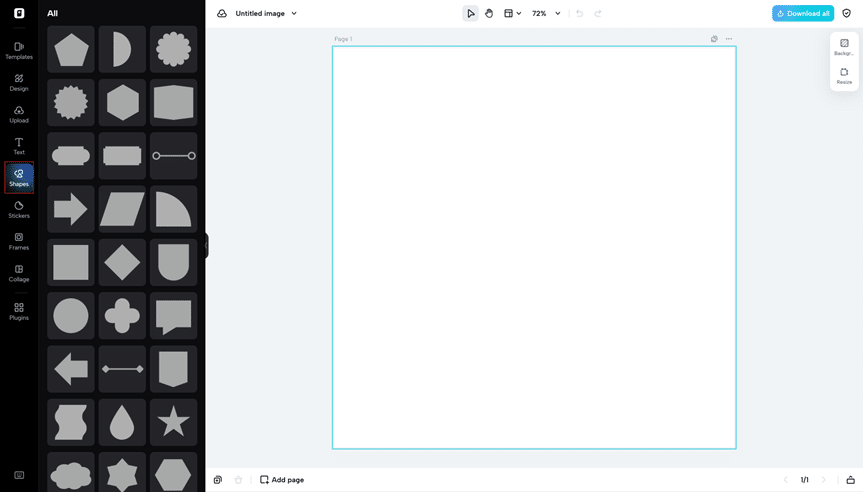Open the Design panel
The image size is (863, 492).
click(x=19, y=83)
